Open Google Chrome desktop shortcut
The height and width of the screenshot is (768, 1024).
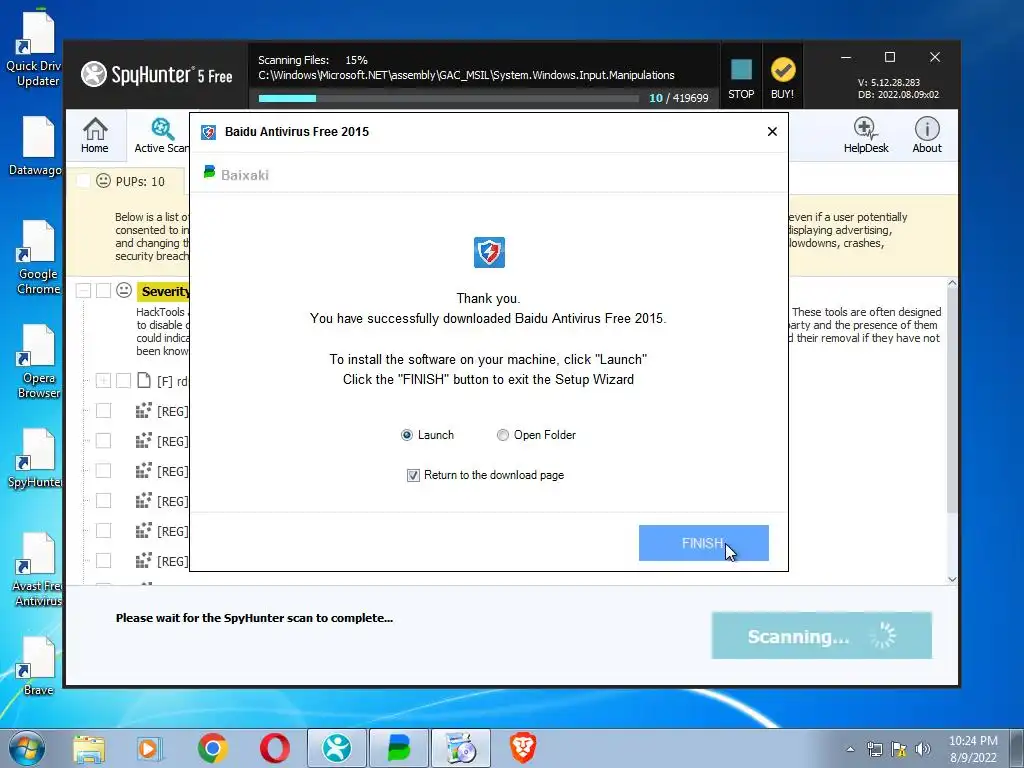pyautogui.click(x=37, y=257)
